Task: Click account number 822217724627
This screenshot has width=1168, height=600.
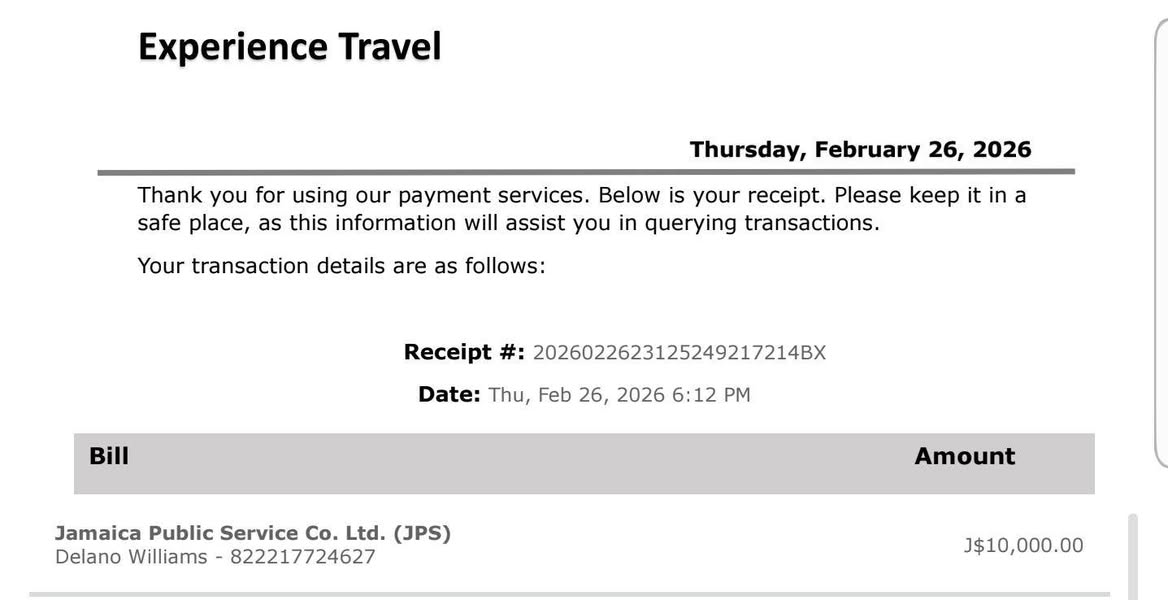Action: click(x=302, y=558)
